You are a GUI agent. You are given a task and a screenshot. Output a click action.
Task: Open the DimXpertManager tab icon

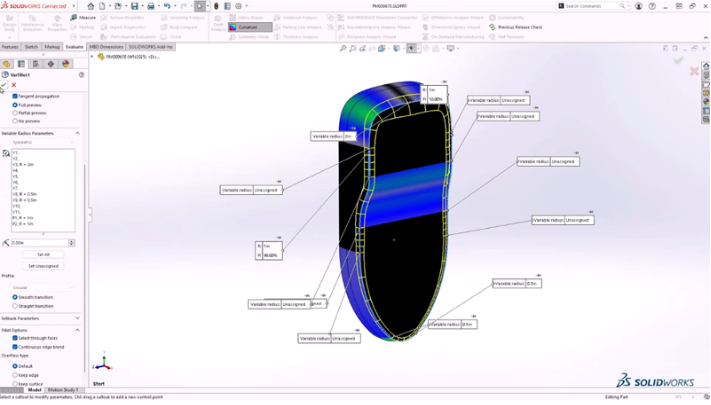(51, 64)
